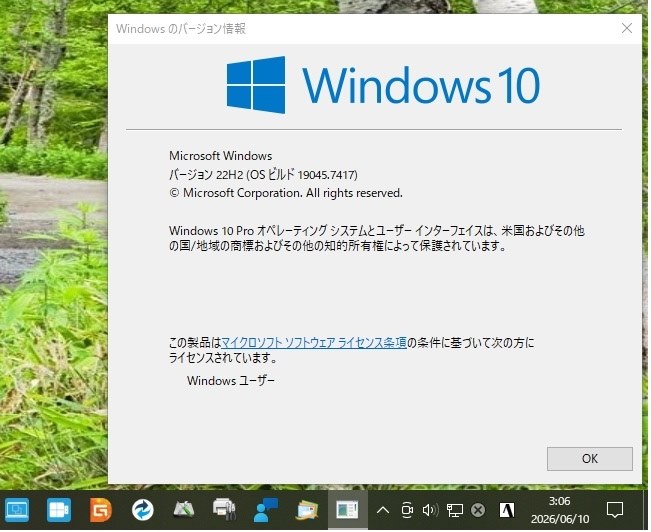651x532 pixels.
Task: Open the green map/ruler app icon
Action: click(184, 511)
